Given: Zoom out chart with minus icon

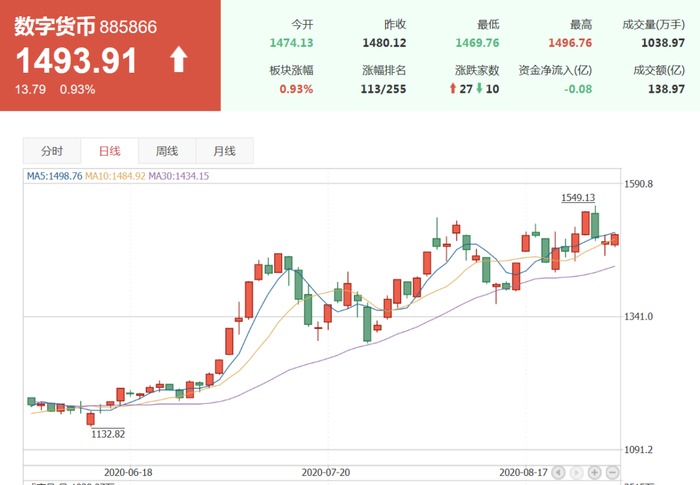Looking at the screenshot, I should pos(612,472).
